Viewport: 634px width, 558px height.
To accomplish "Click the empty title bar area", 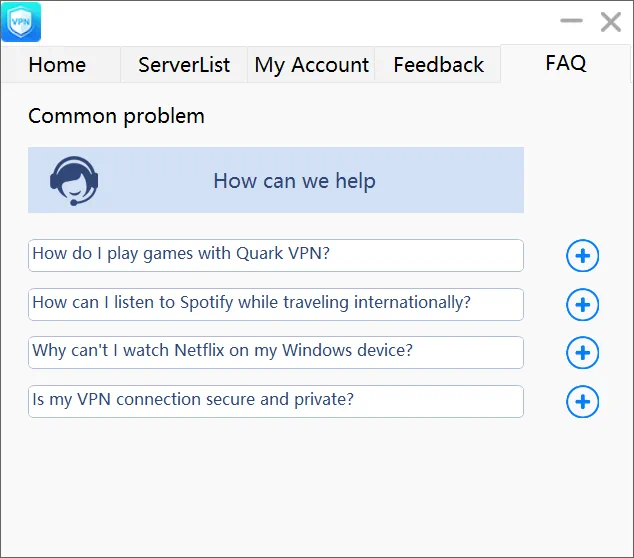I will pyautogui.click(x=300, y=21).
